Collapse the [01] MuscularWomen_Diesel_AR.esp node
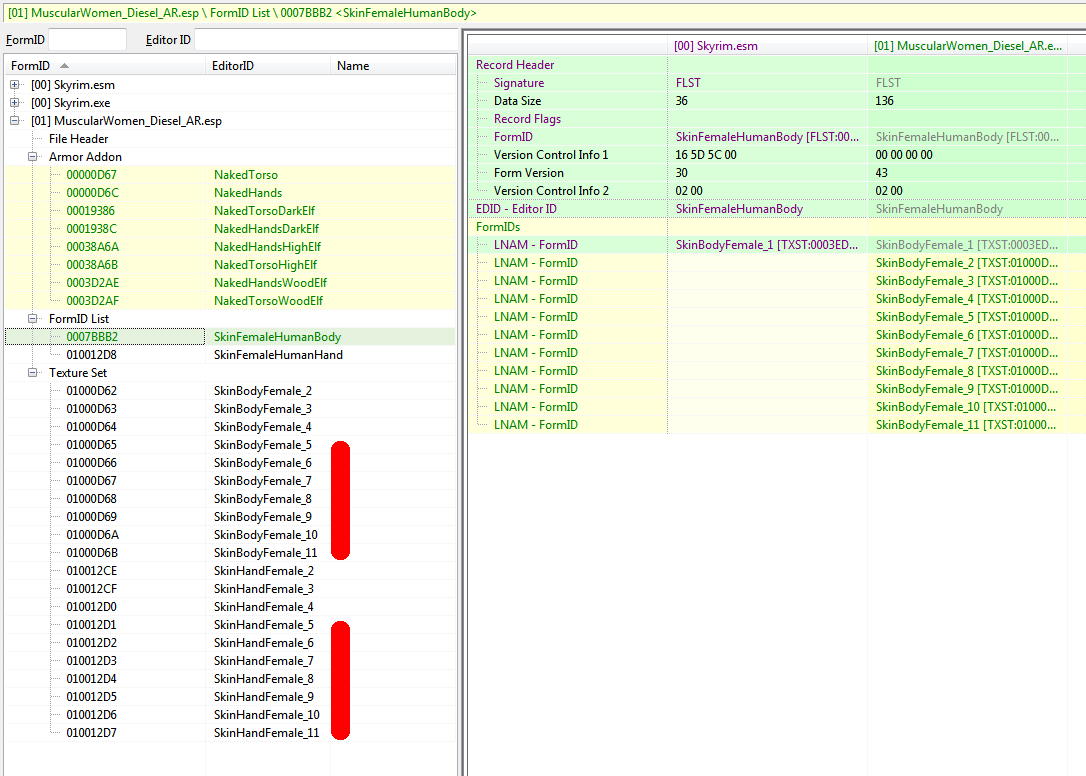The width and height of the screenshot is (1086, 776). [x=15, y=121]
